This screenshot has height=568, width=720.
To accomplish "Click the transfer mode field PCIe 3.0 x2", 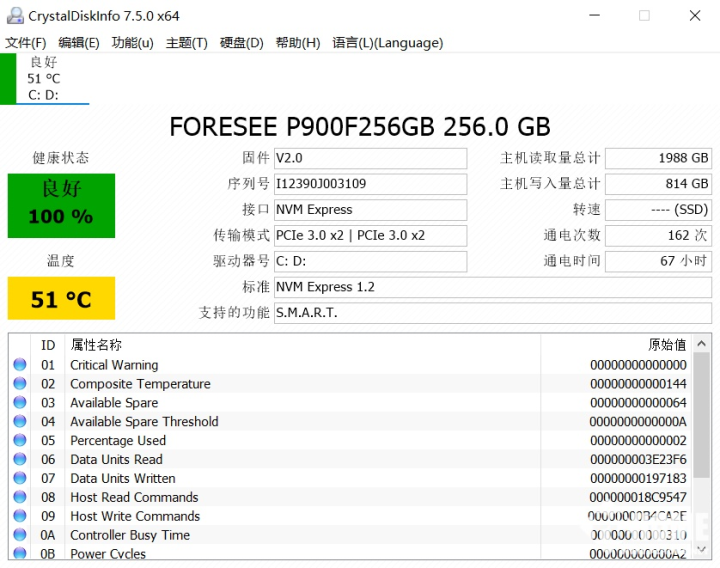I will click(x=371, y=236).
